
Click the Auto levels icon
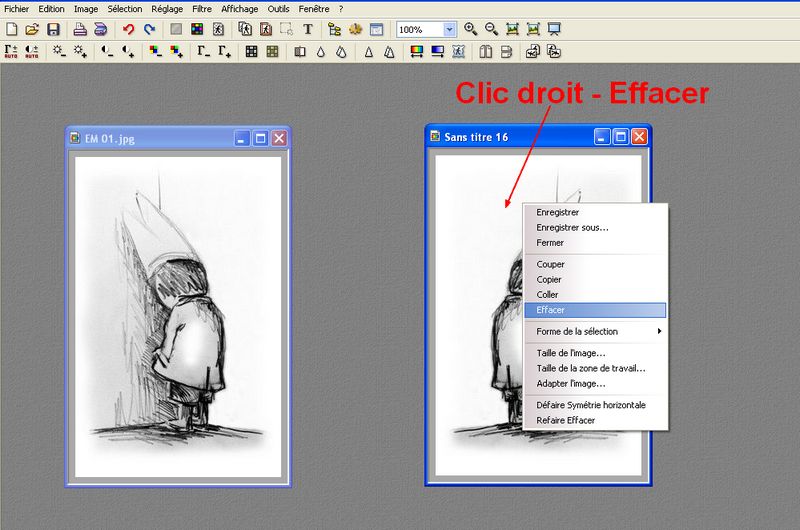(x=12, y=50)
